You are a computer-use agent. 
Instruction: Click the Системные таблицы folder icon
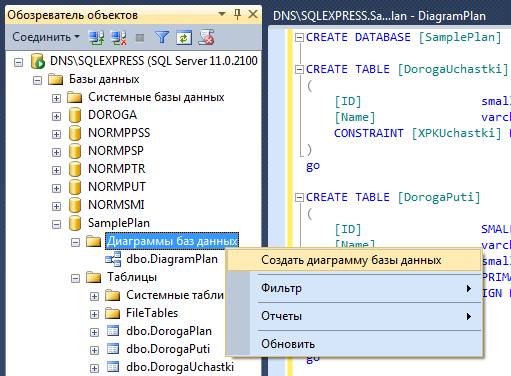(112, 295)
